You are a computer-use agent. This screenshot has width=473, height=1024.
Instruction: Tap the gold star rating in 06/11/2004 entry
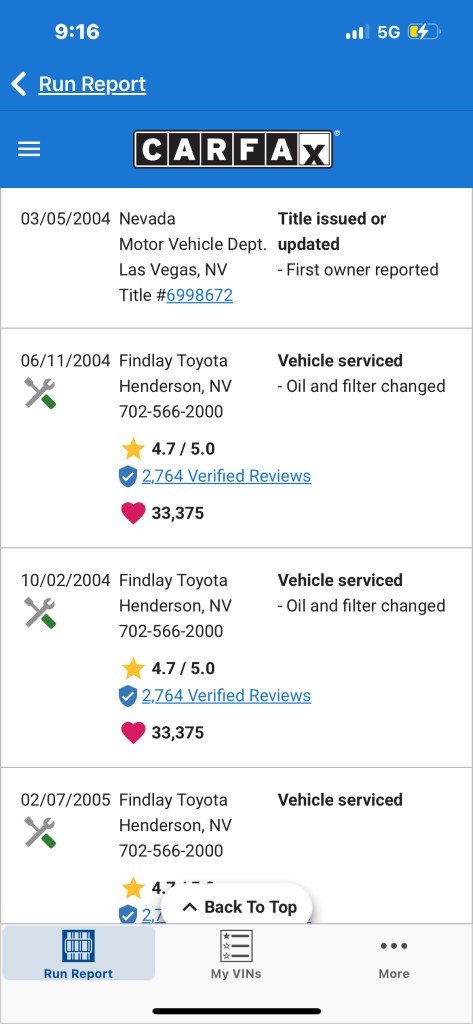[133, 449]
